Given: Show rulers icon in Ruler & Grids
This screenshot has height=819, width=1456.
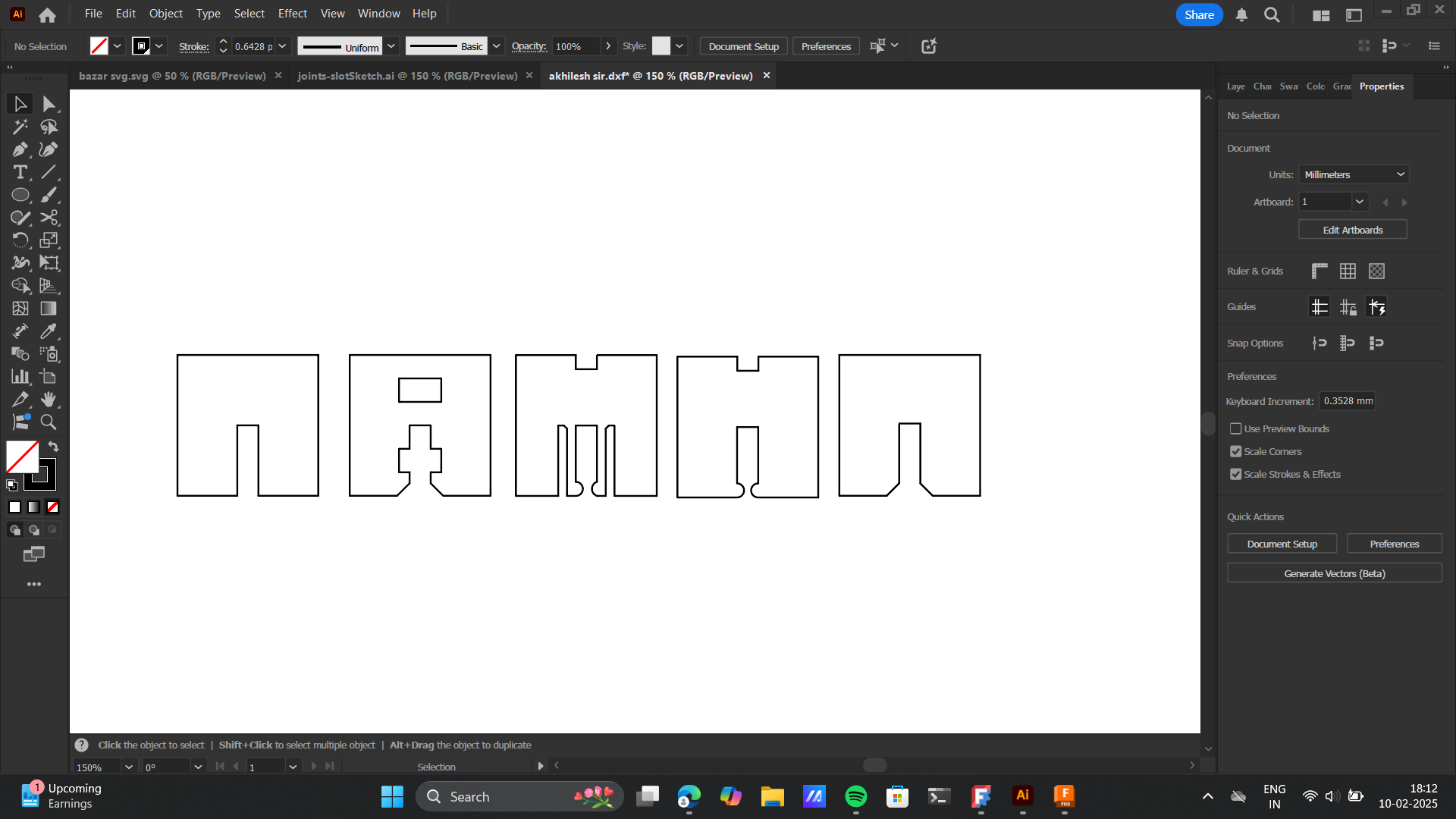Looking at the screenshot, I should point(1319,271).
